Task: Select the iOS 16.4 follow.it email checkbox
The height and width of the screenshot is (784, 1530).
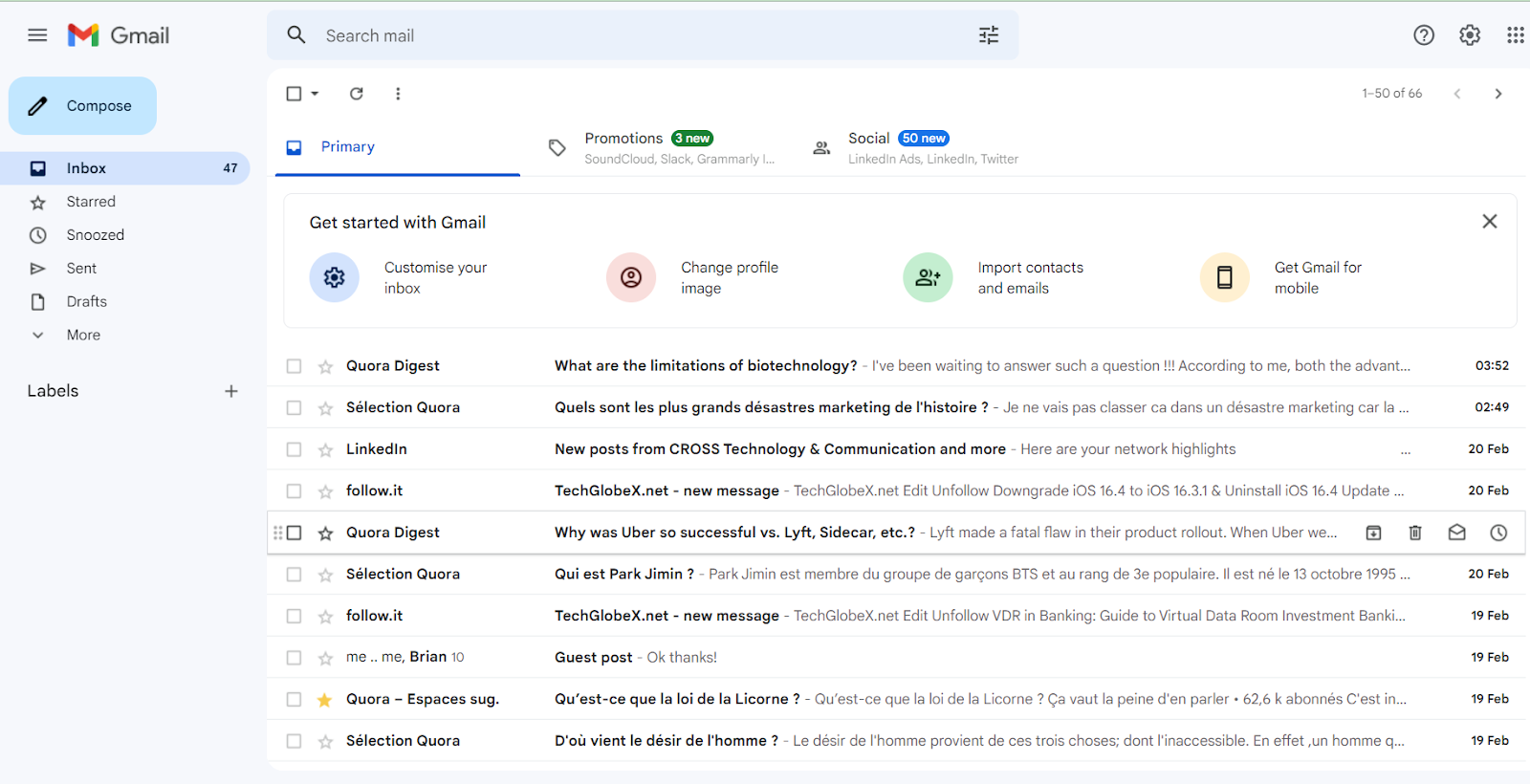Action: pyautogui.click(x=294, y=491)
